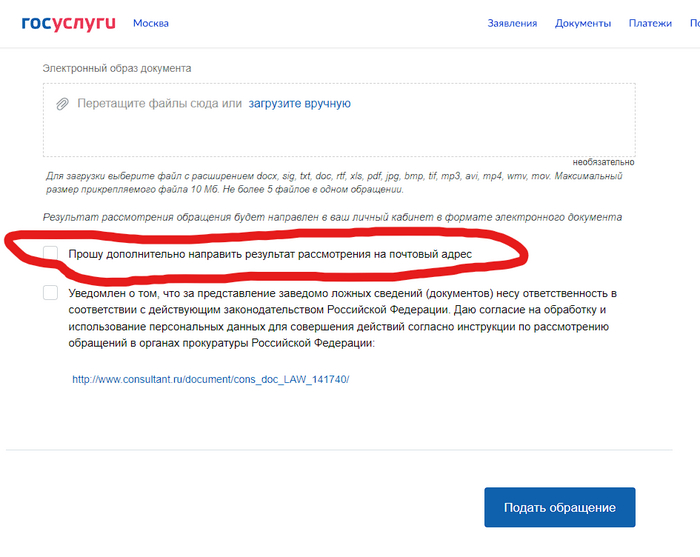
Task: Click the необязательно hint under the upload box
Action: coord(603,162)
